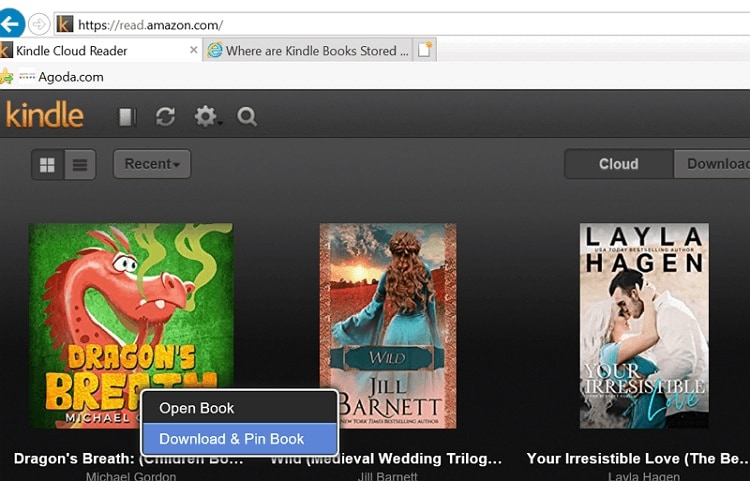Viewport: 750px width, 481px height.
Task: Click Your Irresistible Love title text
Action: (x=638, y=459)
